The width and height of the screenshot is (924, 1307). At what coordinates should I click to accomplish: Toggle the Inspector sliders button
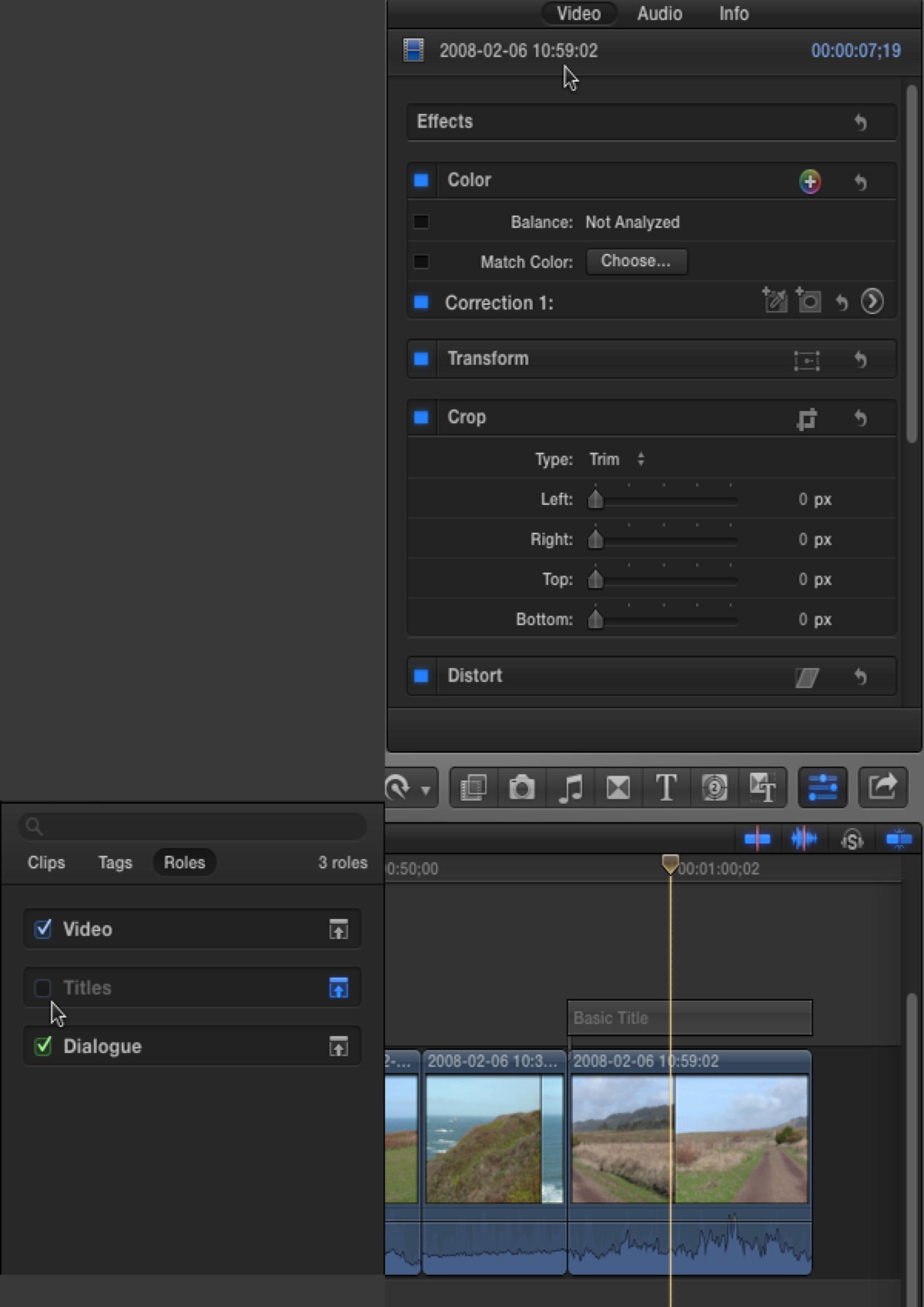(x=822, y=788)
